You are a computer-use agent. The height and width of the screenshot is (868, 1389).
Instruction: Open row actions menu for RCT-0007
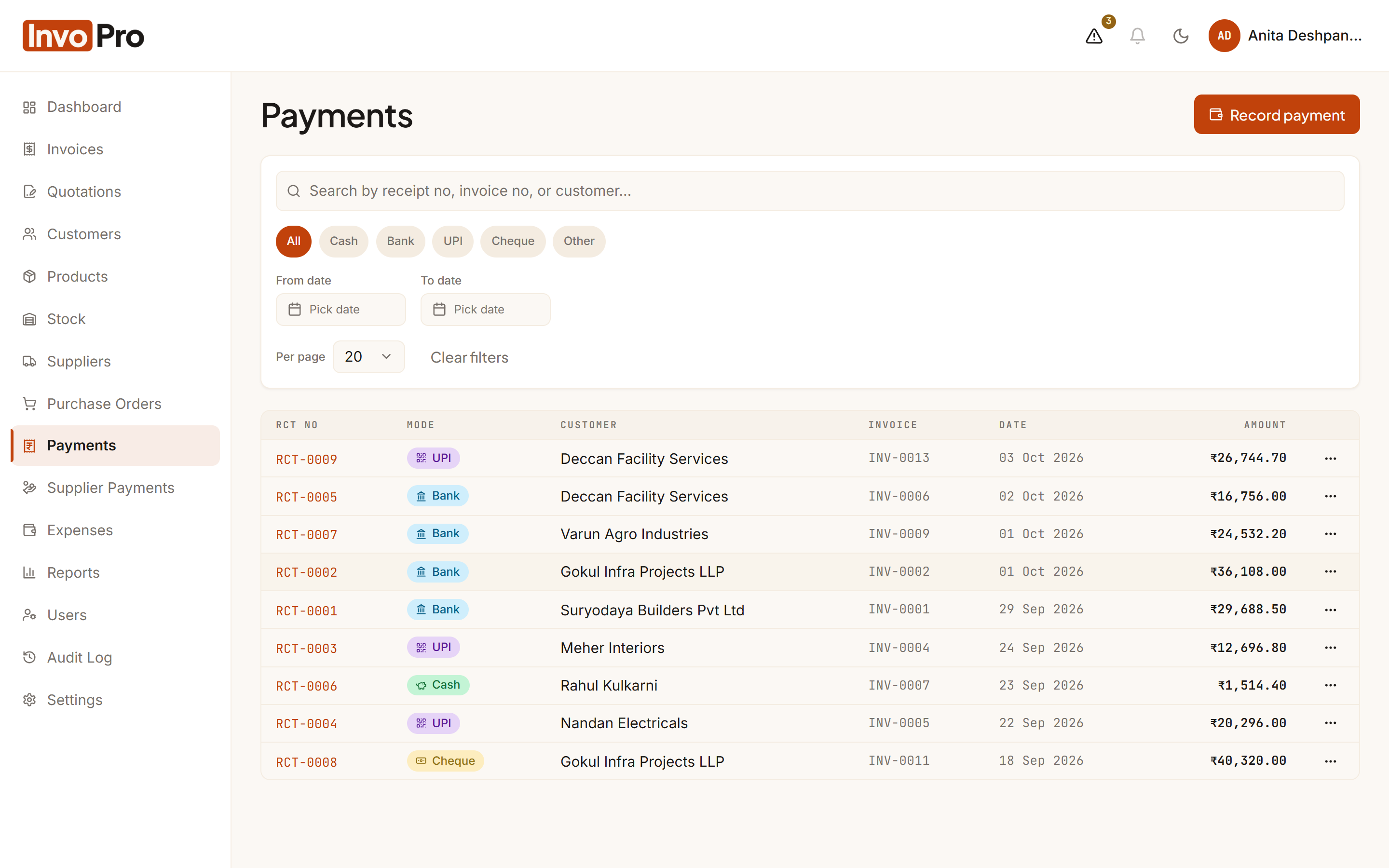[1331, 534]
